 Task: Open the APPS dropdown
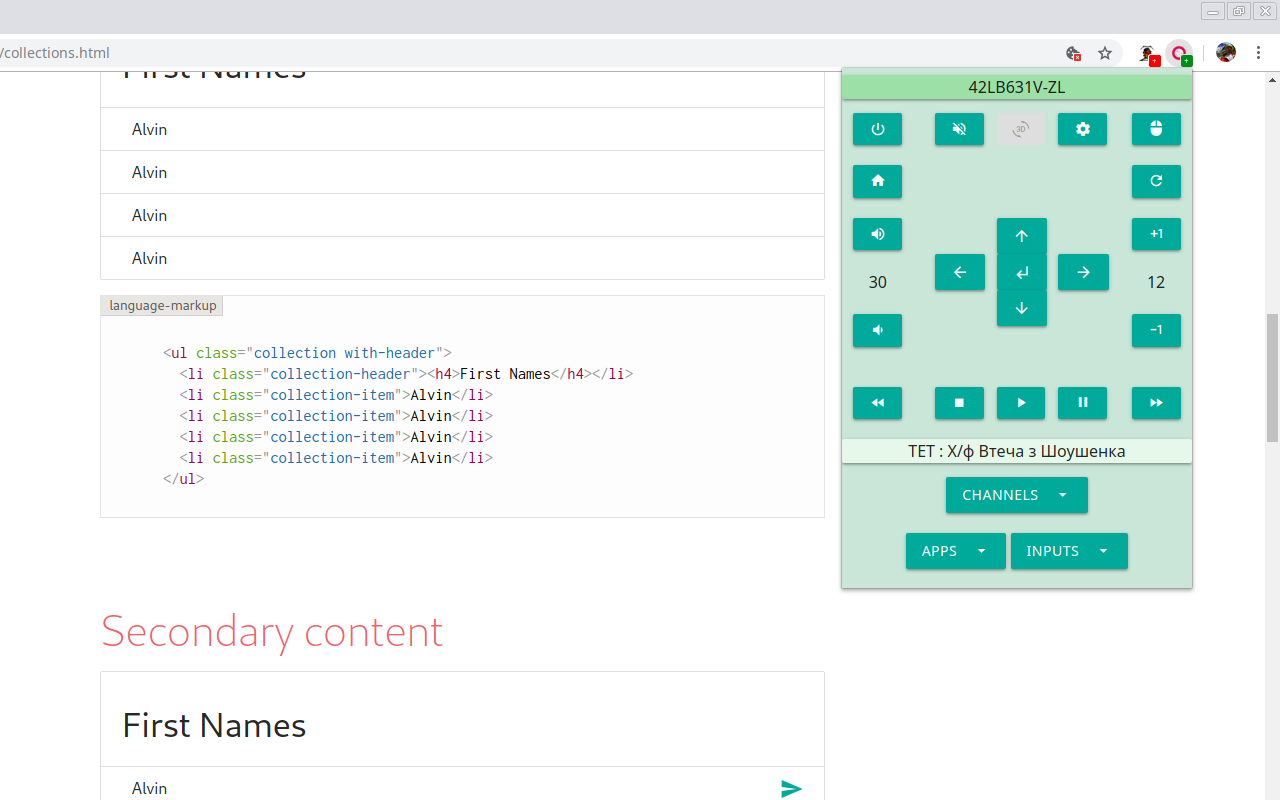pyautogui.click(x=955, y=551)
